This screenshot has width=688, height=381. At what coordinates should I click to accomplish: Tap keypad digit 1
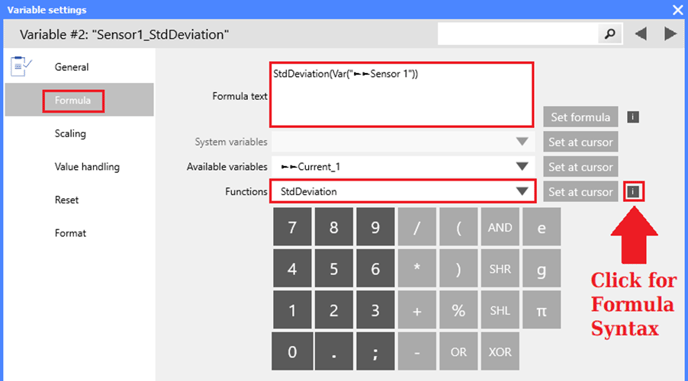[292, 310]
